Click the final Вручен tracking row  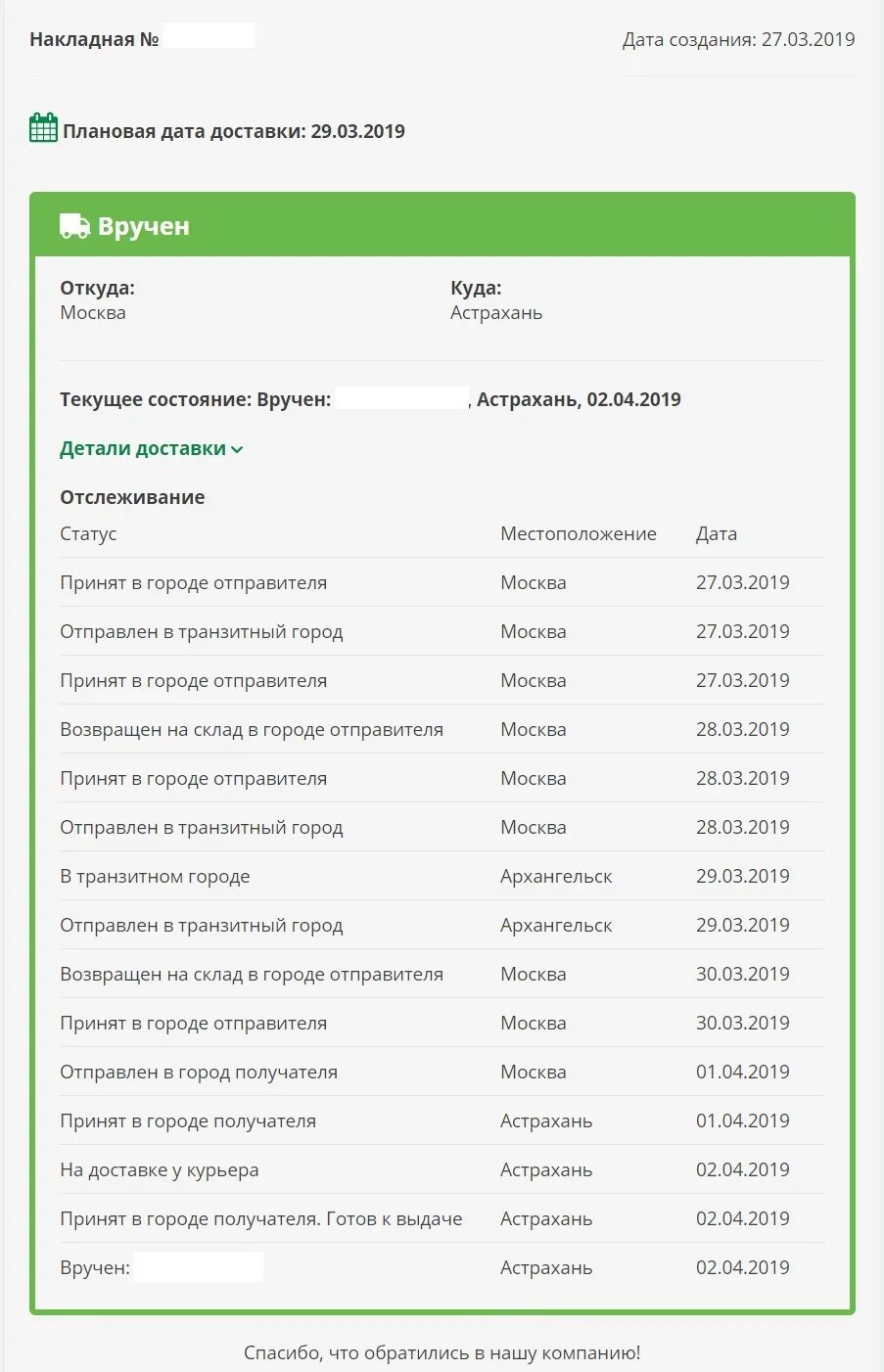[x=442, y=1267]
